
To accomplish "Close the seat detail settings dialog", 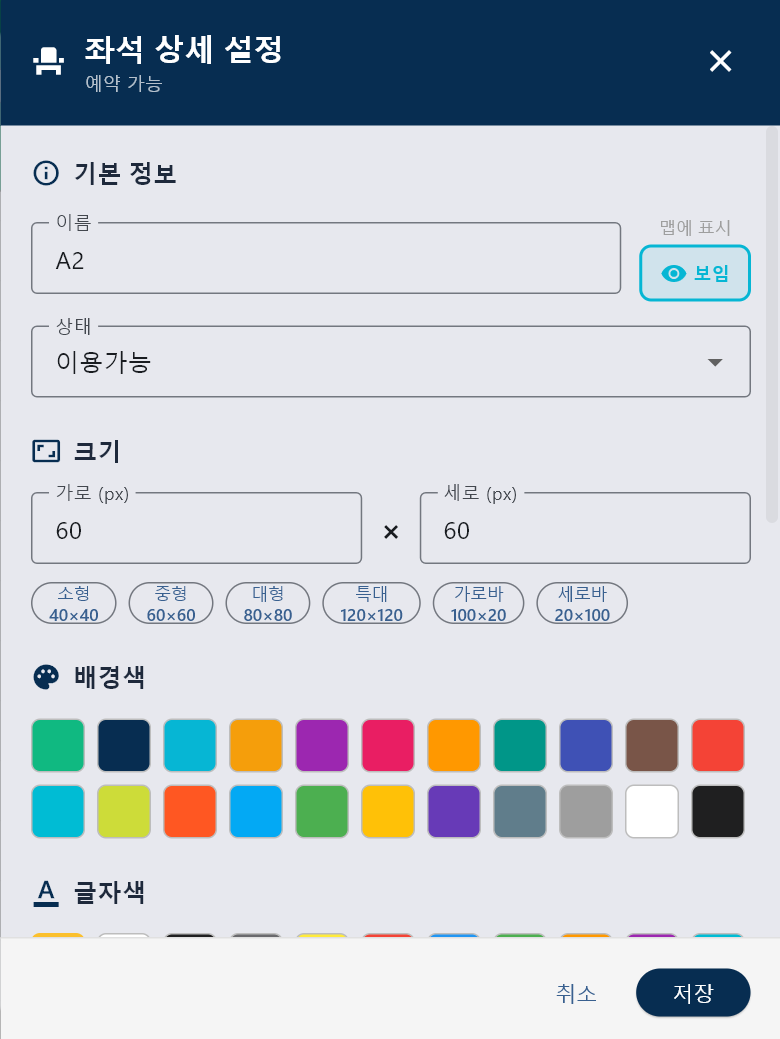I will (x=720, y=62).
